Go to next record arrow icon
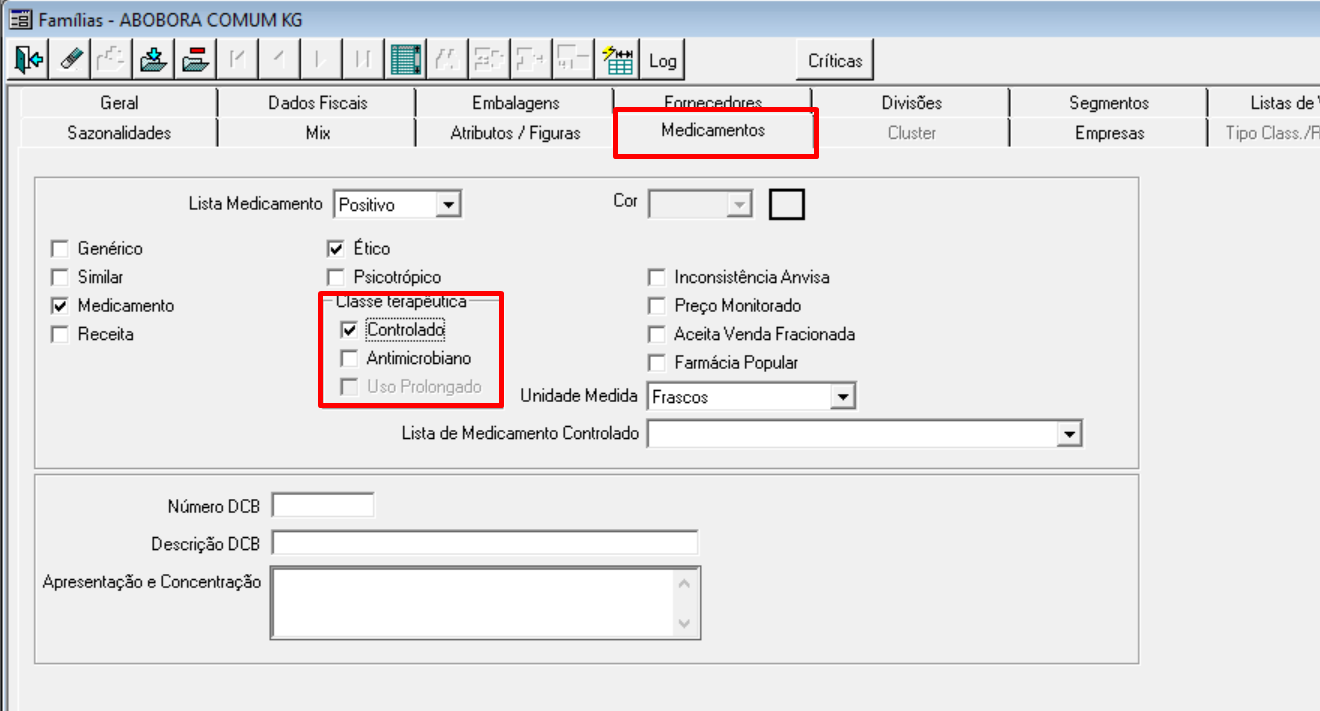Screen dimensions: 1320x711 pyautogui.click(x=320, y=60)
